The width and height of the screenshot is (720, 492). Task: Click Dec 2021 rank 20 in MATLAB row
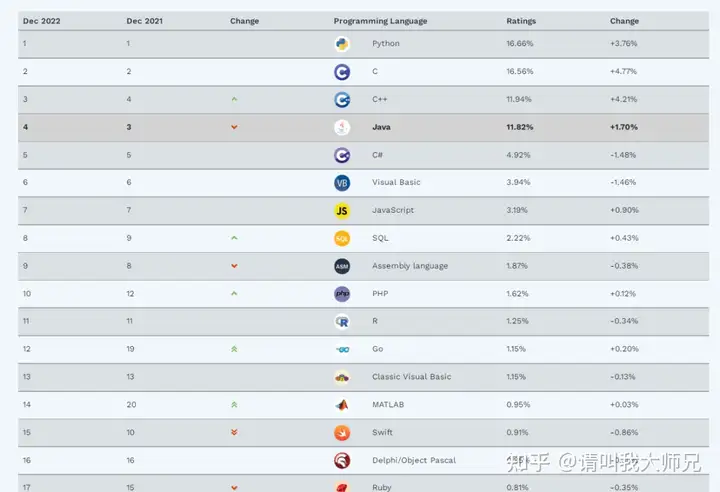(x=131, y=405)
